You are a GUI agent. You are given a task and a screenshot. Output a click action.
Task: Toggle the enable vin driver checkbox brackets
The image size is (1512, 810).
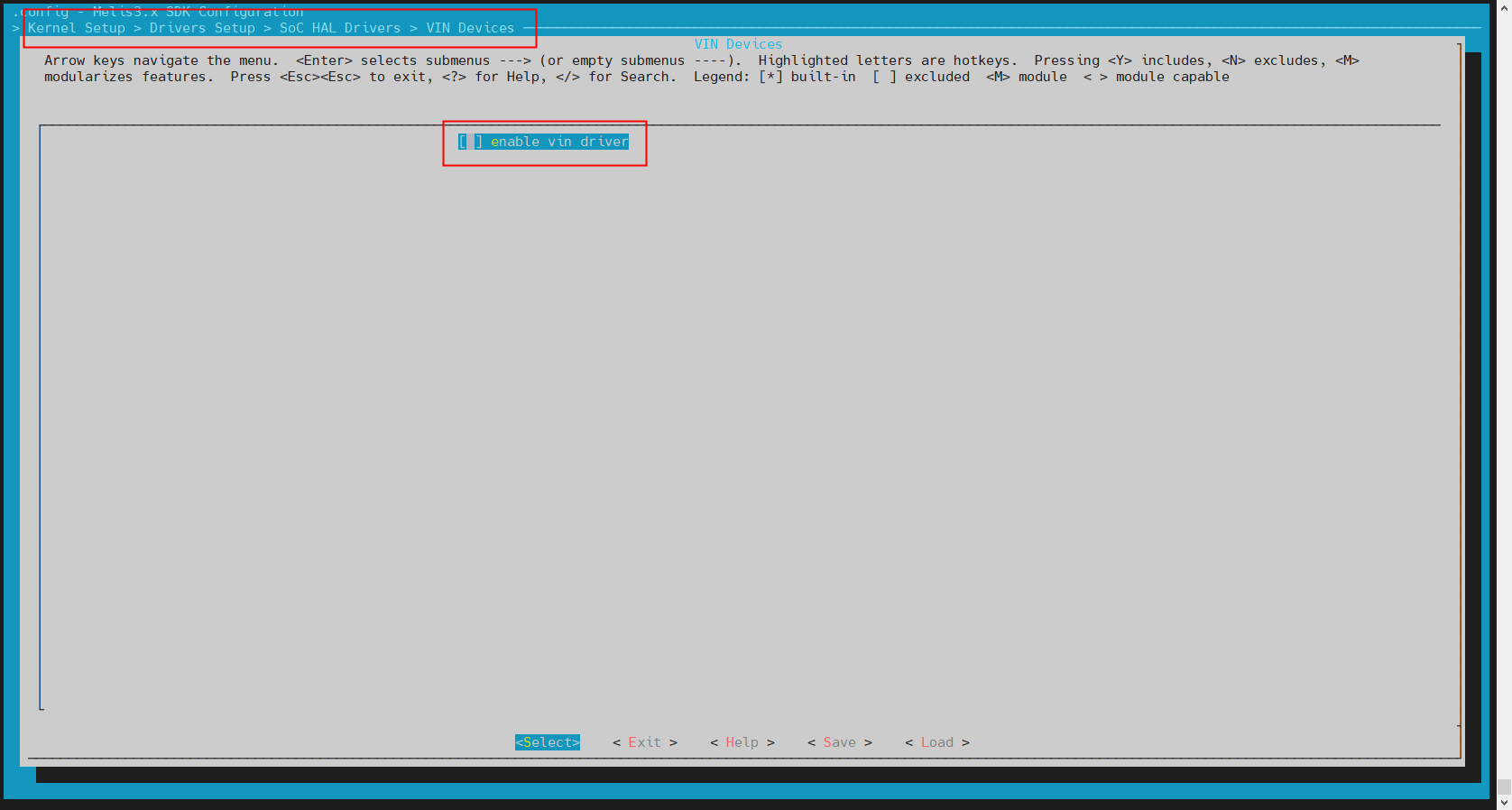[470, 142]
